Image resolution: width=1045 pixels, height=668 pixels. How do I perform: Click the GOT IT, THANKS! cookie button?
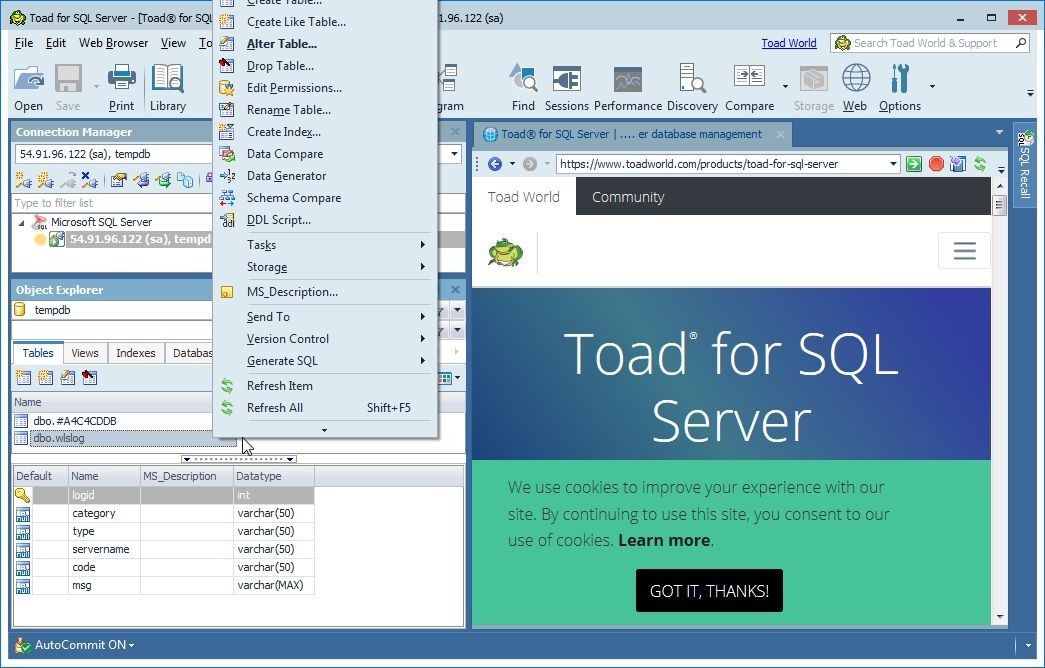click(709, 590)
